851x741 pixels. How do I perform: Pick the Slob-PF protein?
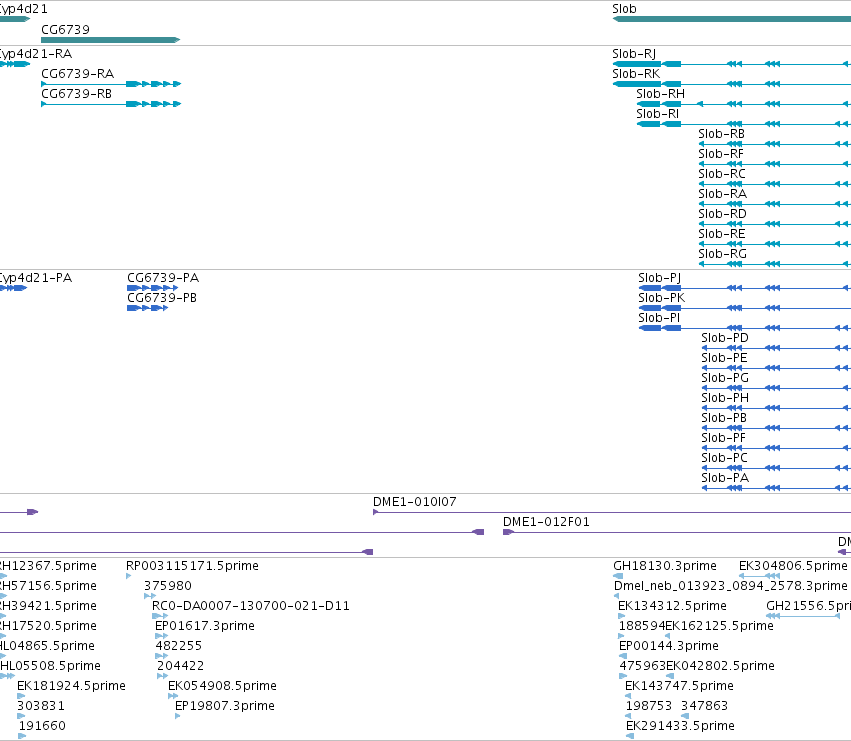pyautogui.click(x=776, y=448)
